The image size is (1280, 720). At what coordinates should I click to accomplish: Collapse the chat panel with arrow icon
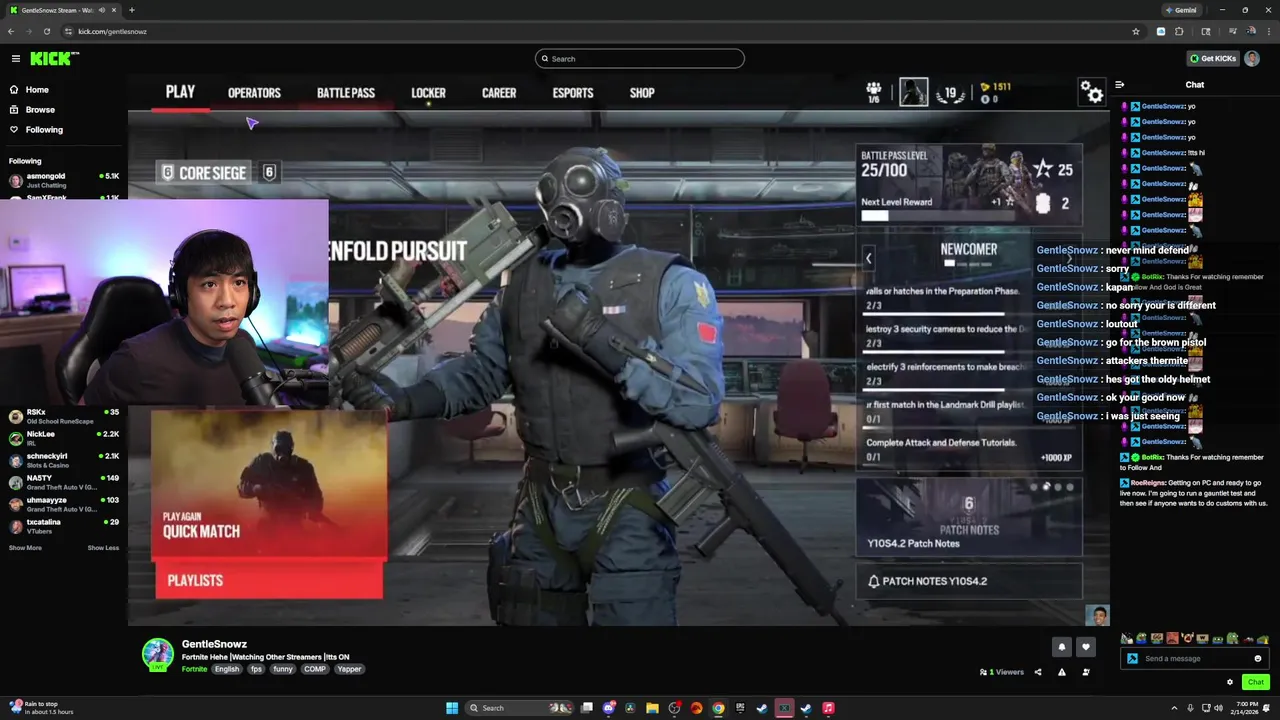coord(1120,85)
